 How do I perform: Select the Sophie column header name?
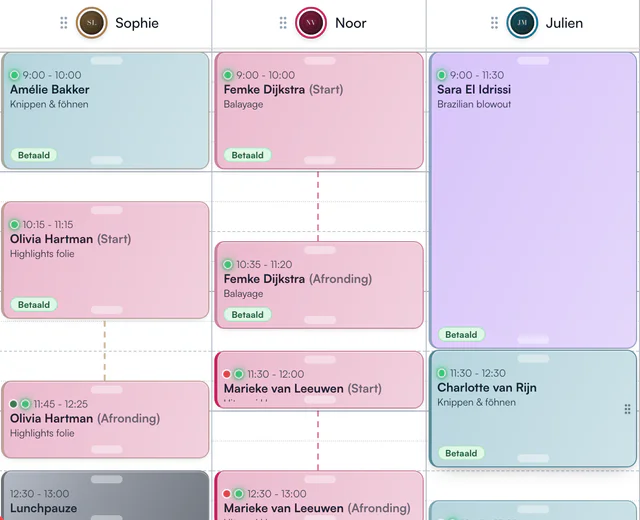(137, 23)
